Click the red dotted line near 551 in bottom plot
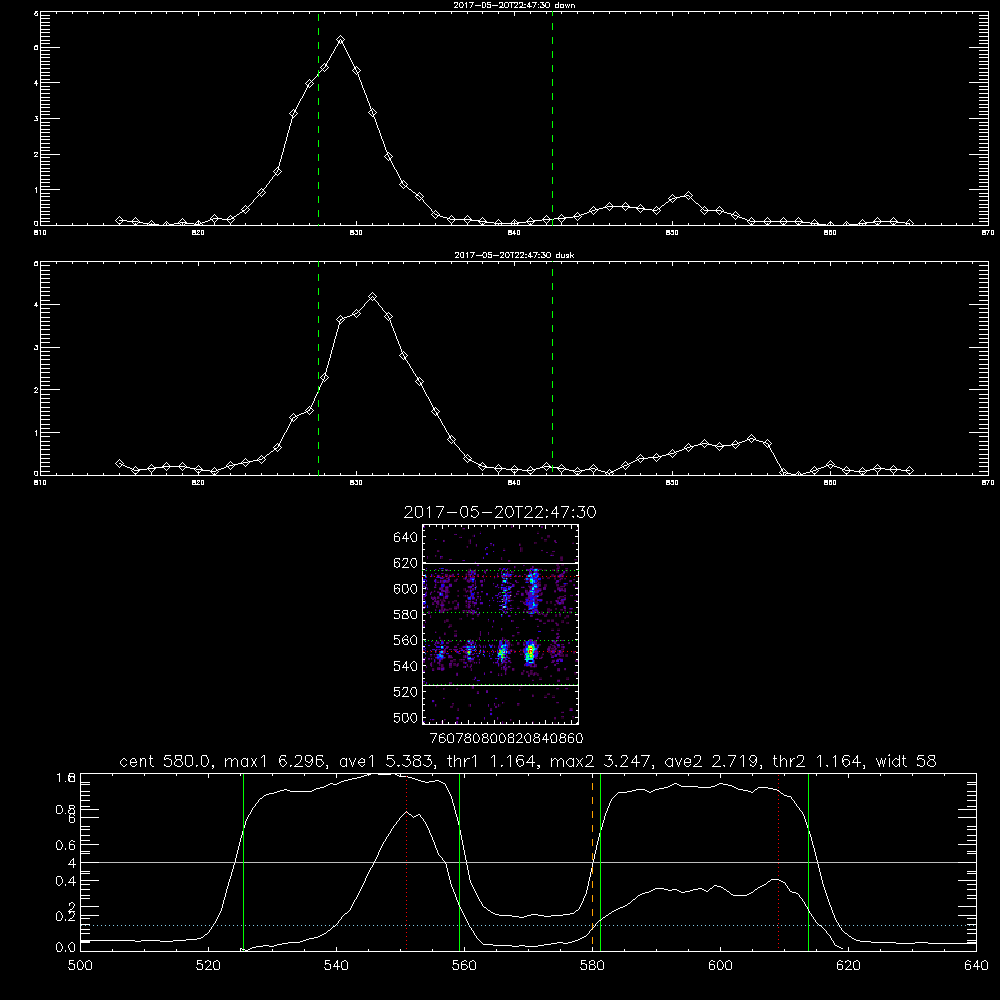The width and height of the screenshot is (1000, 1000). point(407,862)
